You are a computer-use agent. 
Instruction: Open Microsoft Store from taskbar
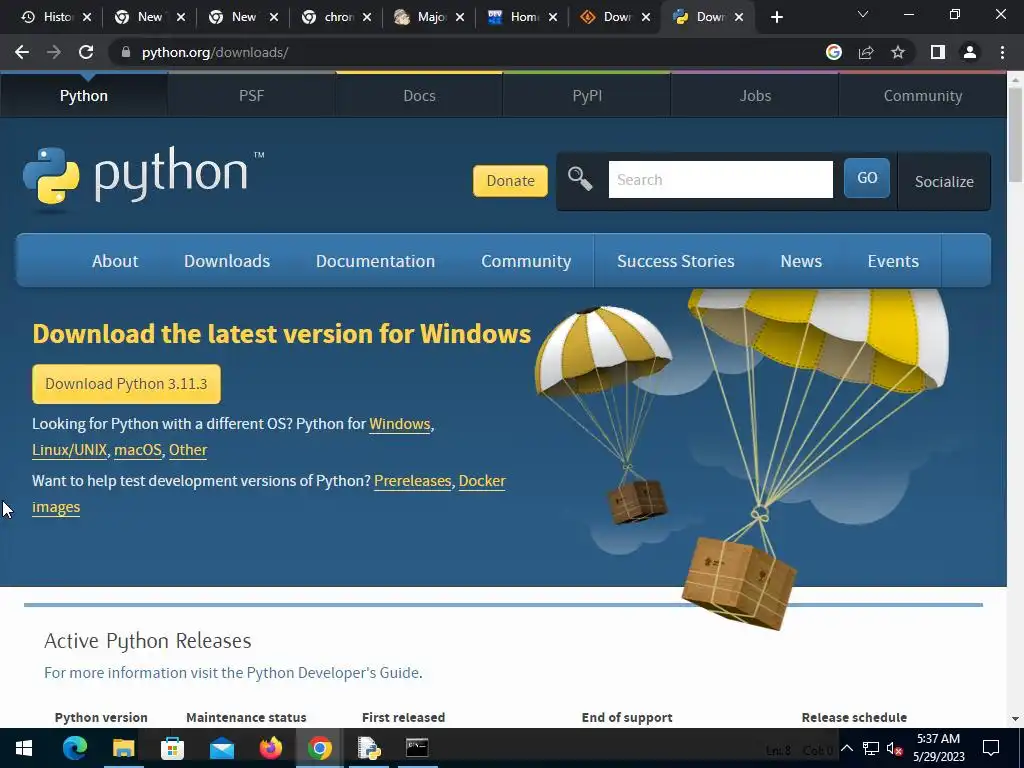point(172,748)
